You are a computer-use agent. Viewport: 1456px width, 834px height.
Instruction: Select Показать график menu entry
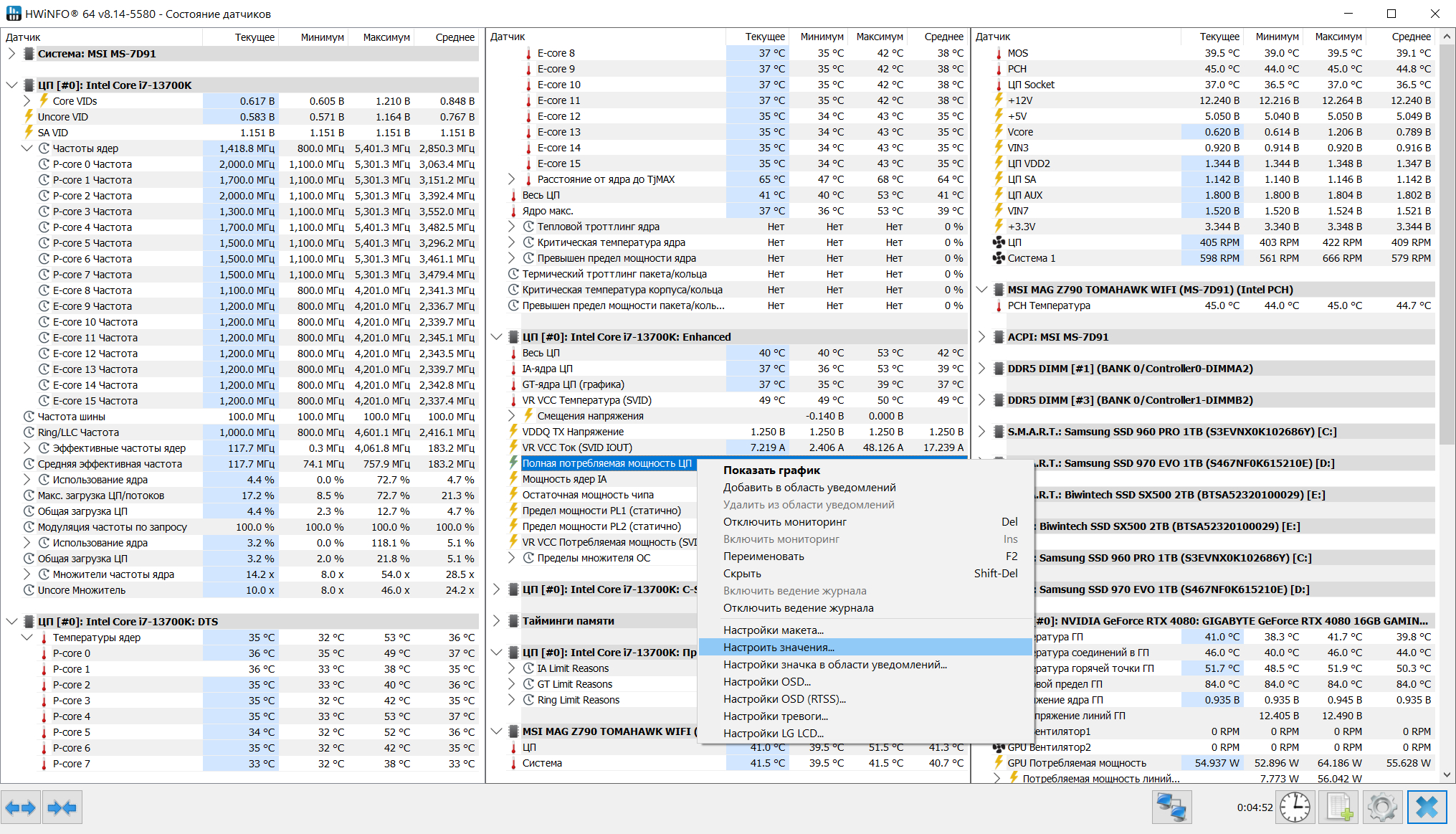771,470
